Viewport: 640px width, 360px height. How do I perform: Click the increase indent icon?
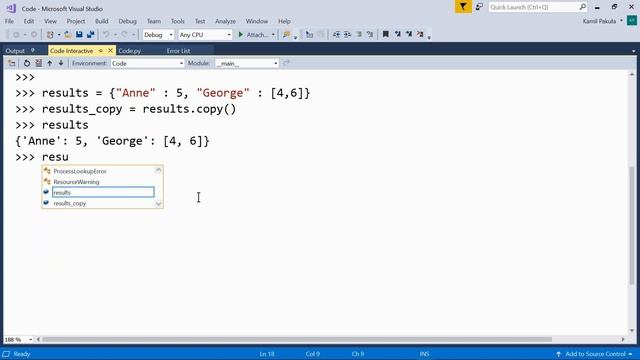[x=347, y=35]
